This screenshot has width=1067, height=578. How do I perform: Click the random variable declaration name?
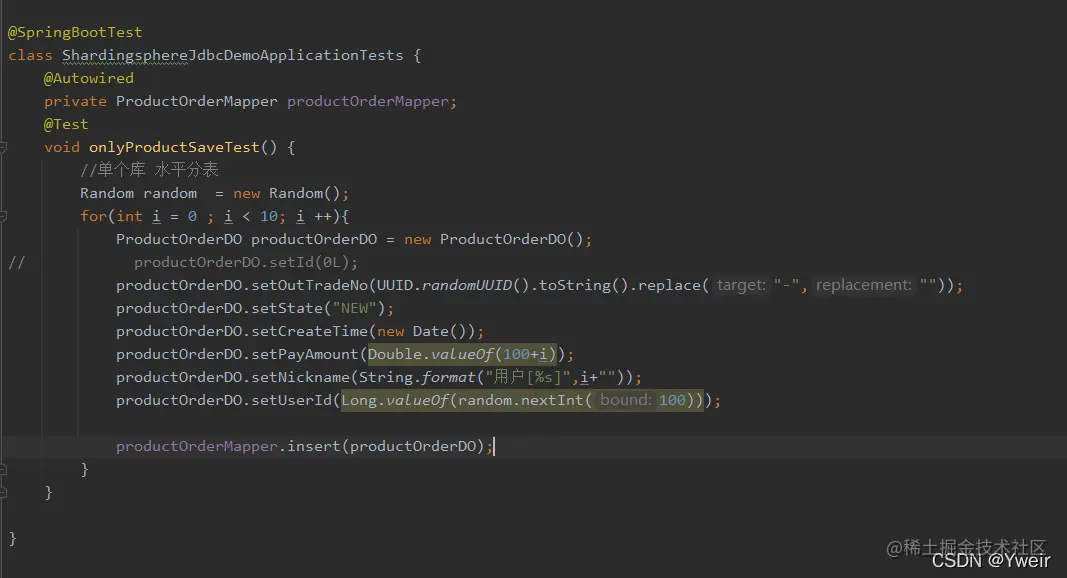170,193
